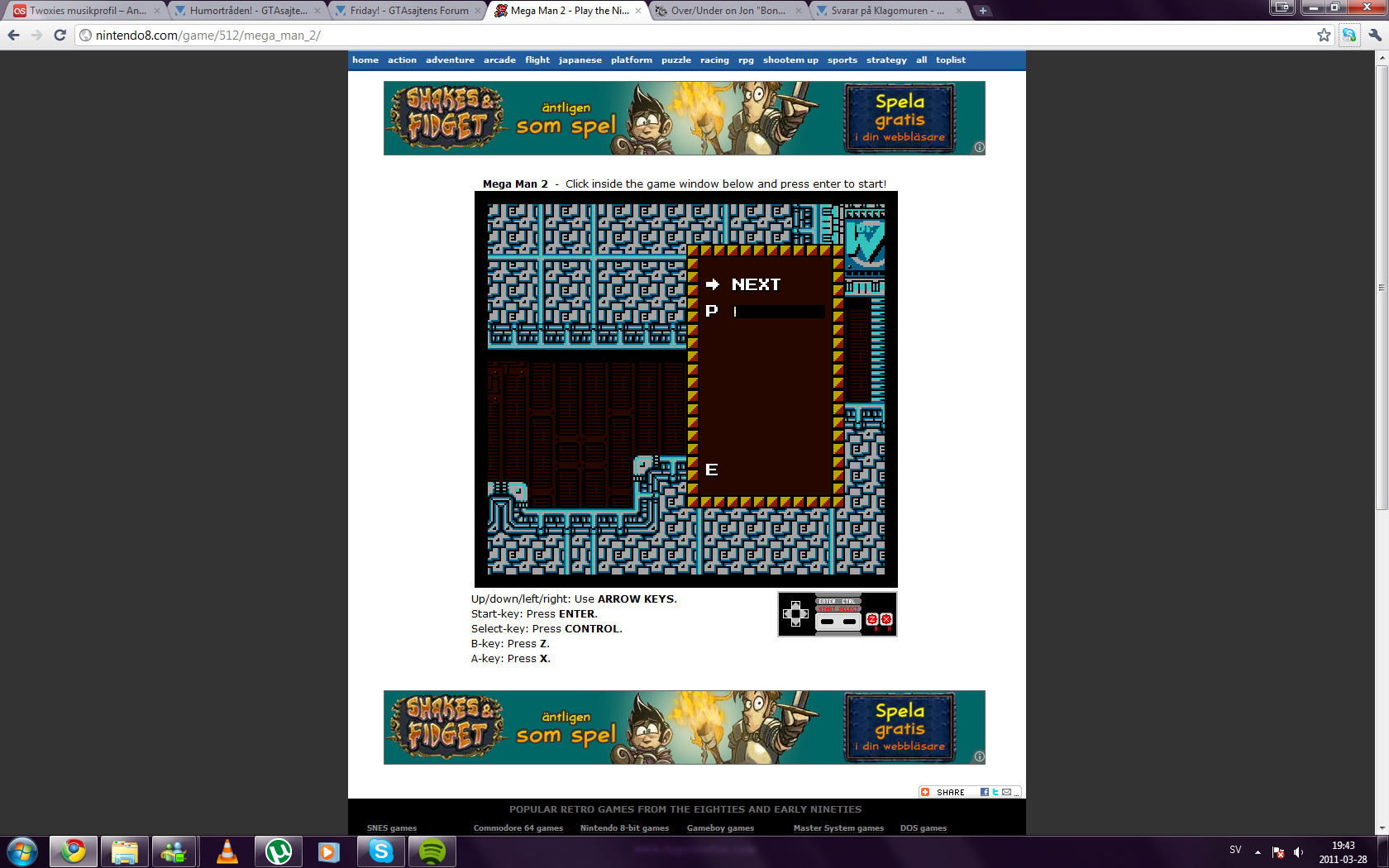Open Skype from the taskbar
This screenshot has height=868, width=1389.
click(381, 851)
